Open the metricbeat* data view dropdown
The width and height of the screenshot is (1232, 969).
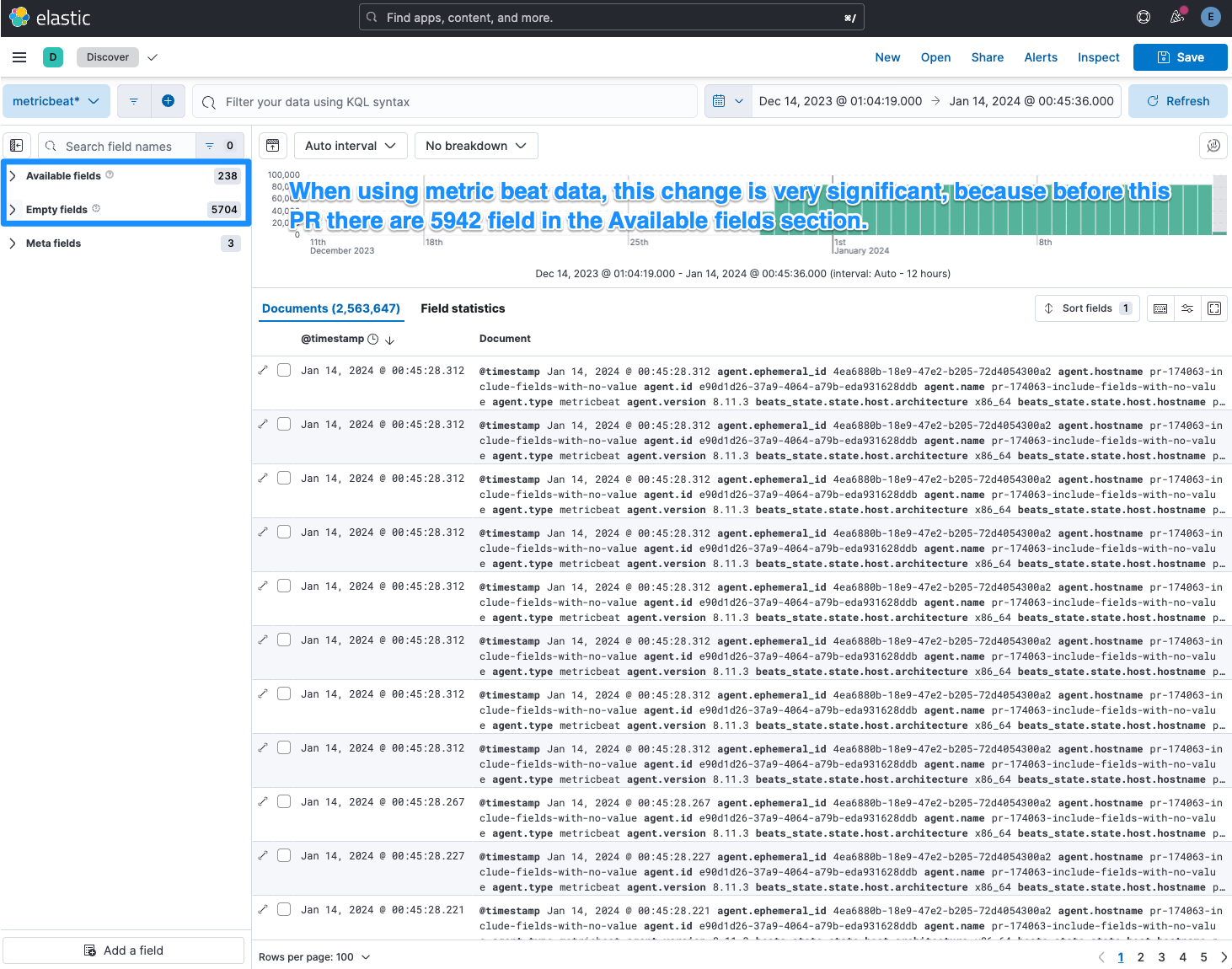pyautogui.click(x=56, y=101)
